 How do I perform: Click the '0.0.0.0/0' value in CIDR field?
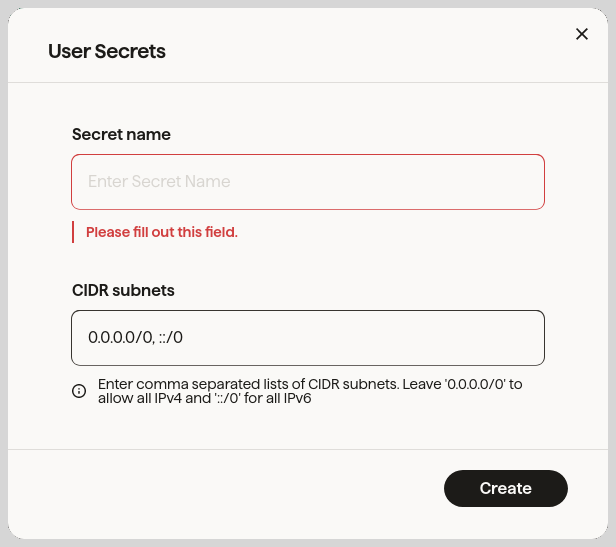120,338
